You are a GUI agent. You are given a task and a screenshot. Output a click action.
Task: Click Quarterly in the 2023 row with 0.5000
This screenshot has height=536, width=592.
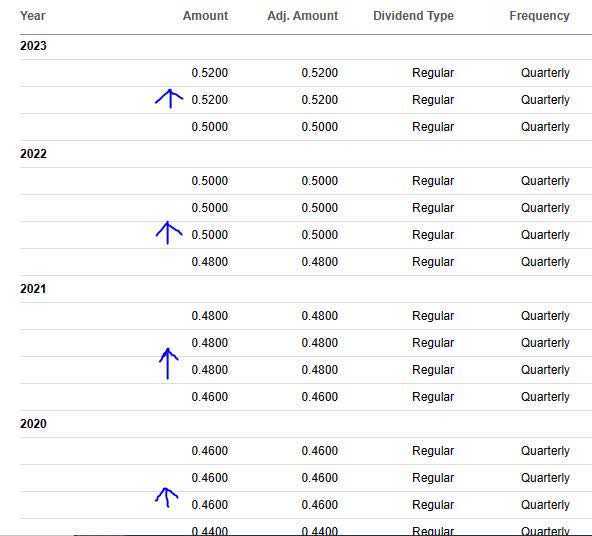click(545, 127)
